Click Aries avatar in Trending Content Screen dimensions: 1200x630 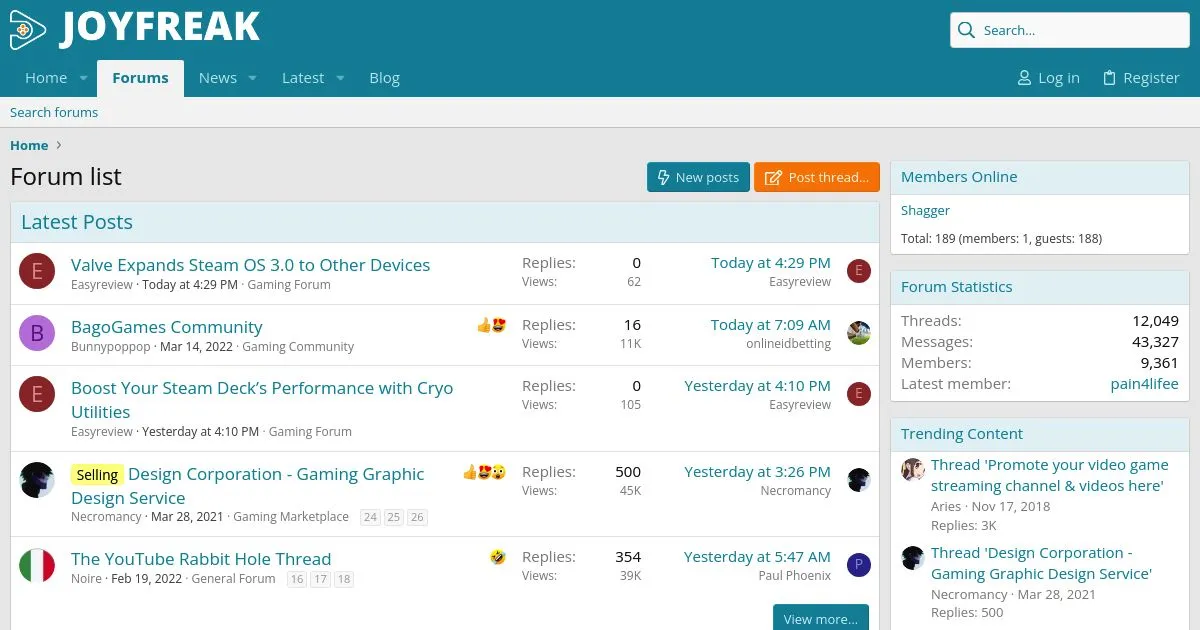point(912,469)
